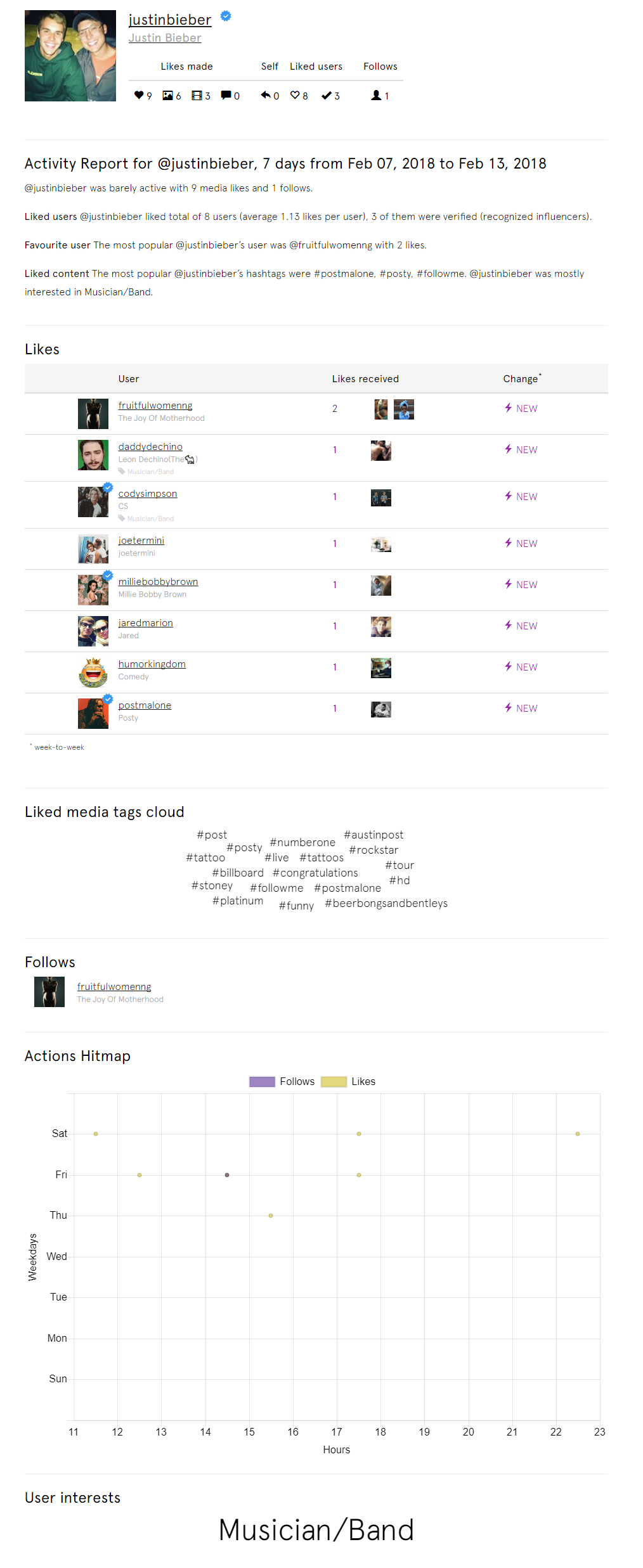This screenshot has width=643, height=1568.
Task: Click the comments speech bubble icon
Action: (226, 95)
